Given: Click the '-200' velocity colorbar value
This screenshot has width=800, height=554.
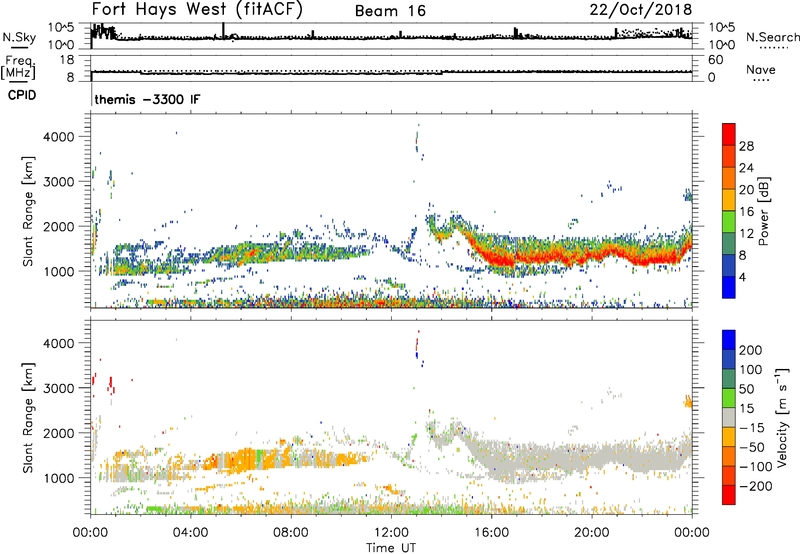Looking at the screenshot, I should [755, 486].
